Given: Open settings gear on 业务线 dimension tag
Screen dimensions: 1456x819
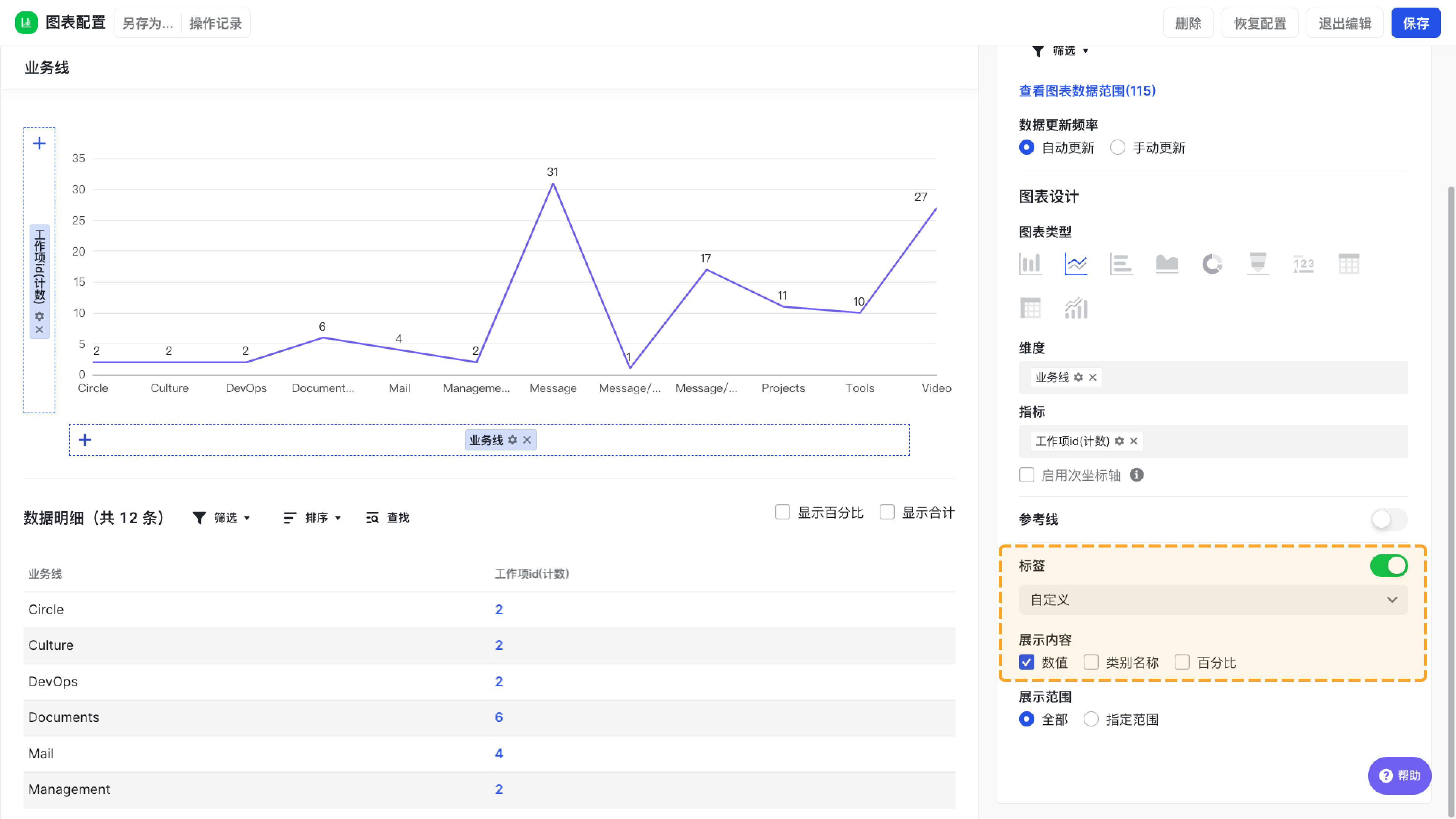Looking at the screenshot, I should [x=1078, y=377].
